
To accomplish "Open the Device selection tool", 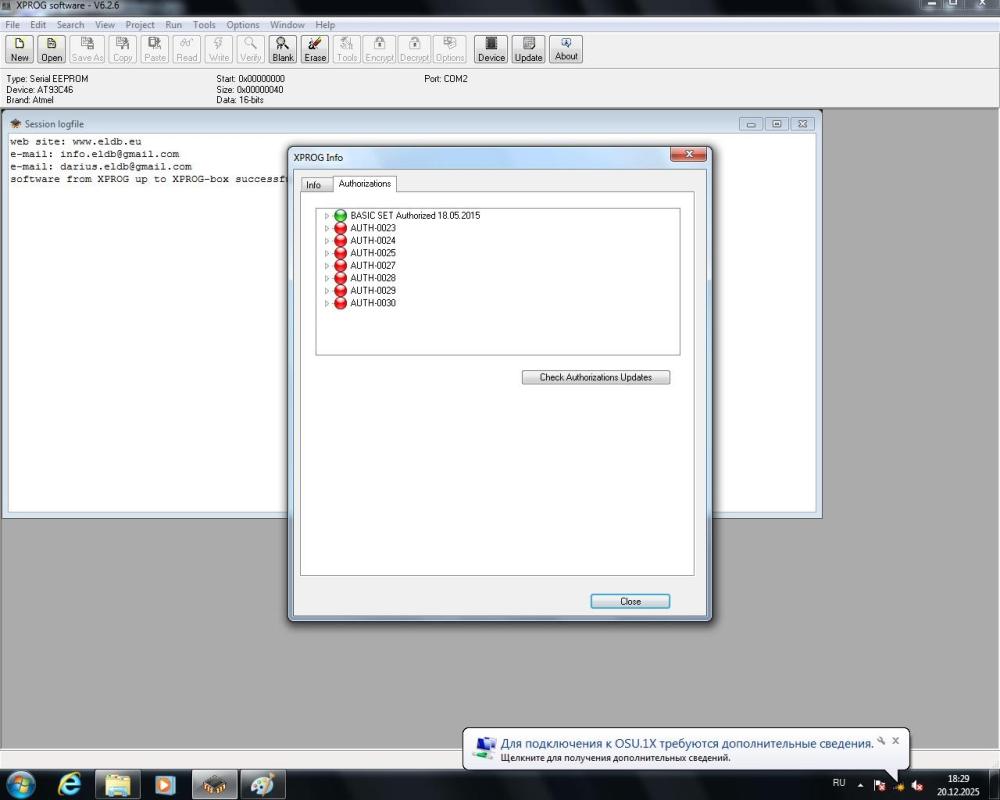I will [491, 49].
